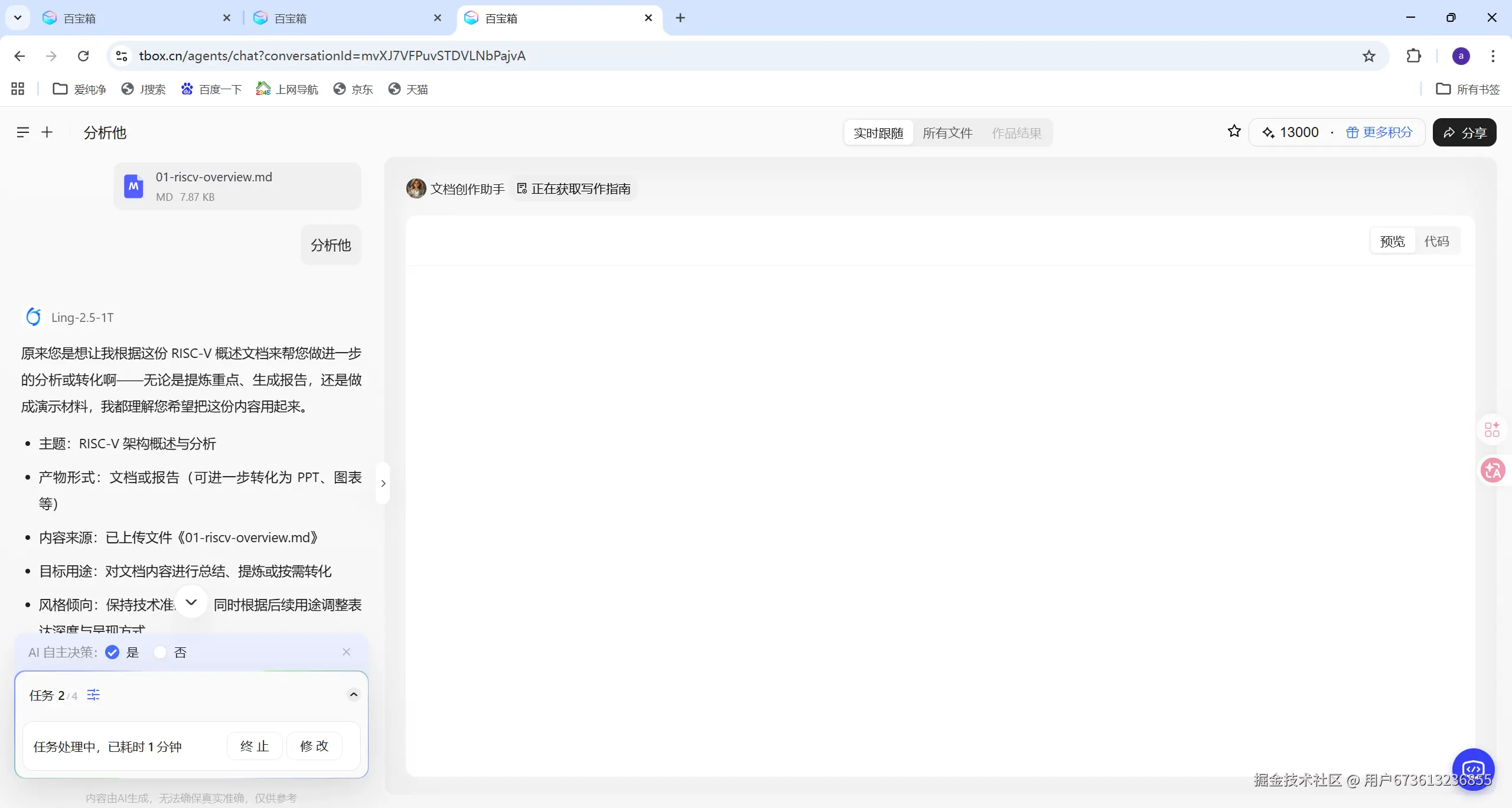
Task: Open the sidebar conversation list icon
Action: pyautogui.click(x=22, y=132)
